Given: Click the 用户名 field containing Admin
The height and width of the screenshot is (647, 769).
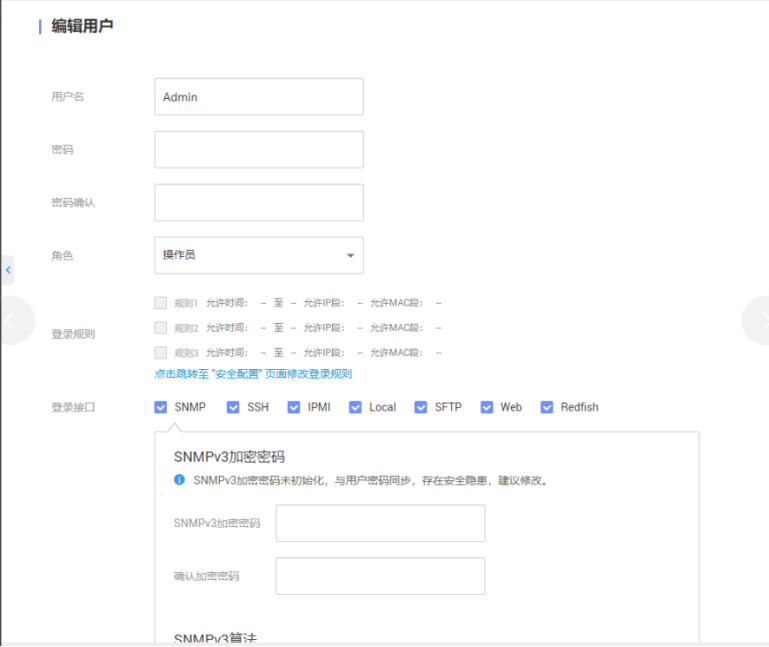Looking at the screenshot, I should (258, 97).
